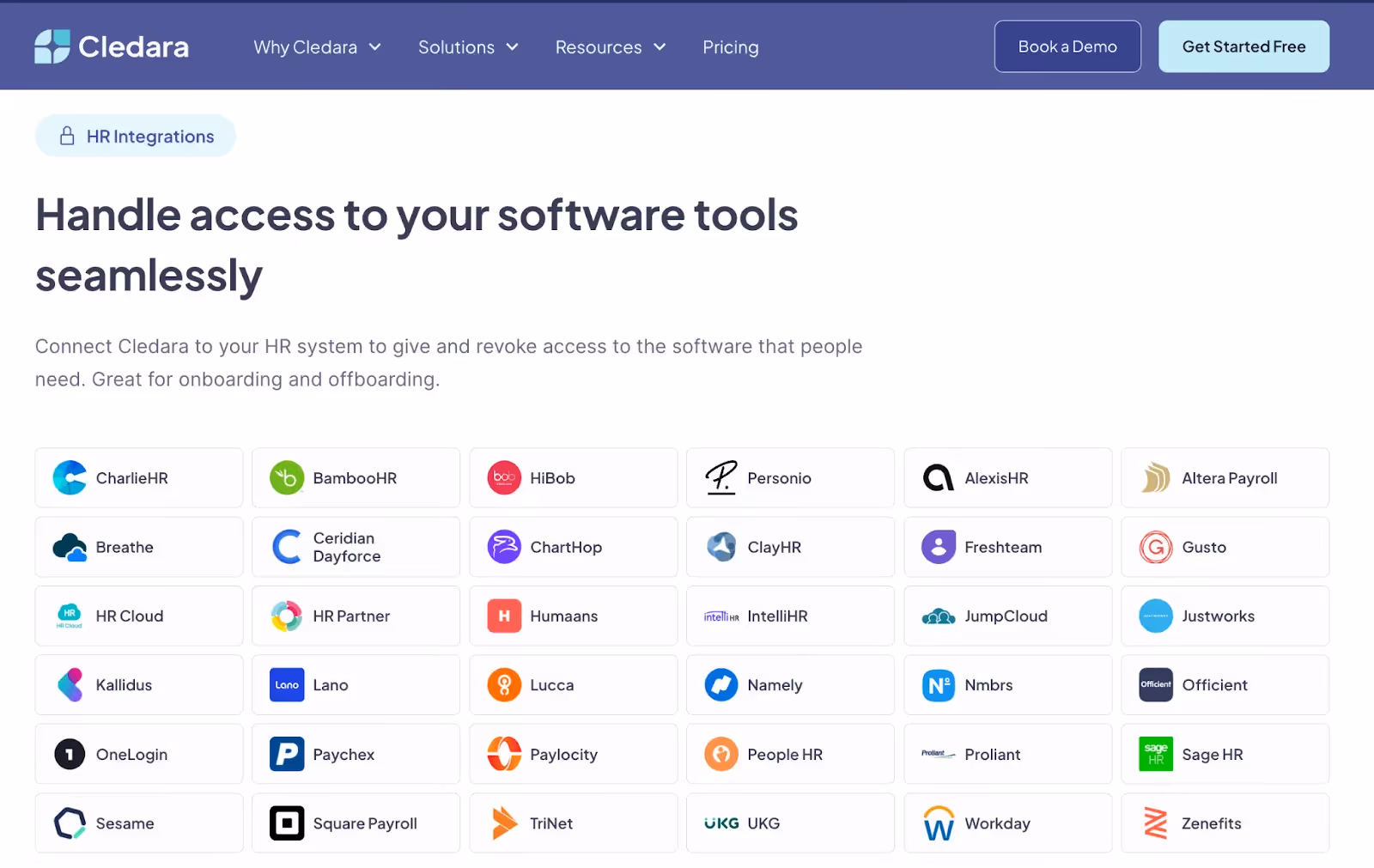The height and width of the screenshot is (868, 1374).
Task: Click the TriNet orange logo
Action: coord(504,823)
